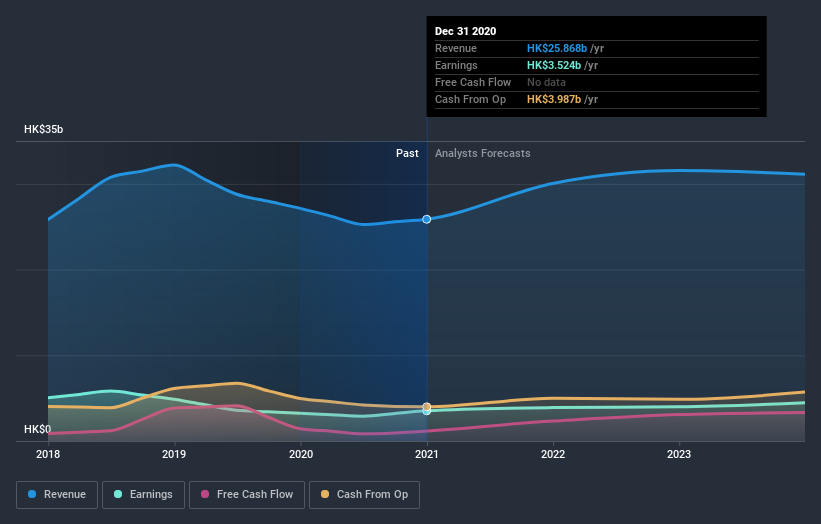This screenshot has height=524, width=821.
Task: Click the HK$3.987b cash from op value
Action: (554, 99)
